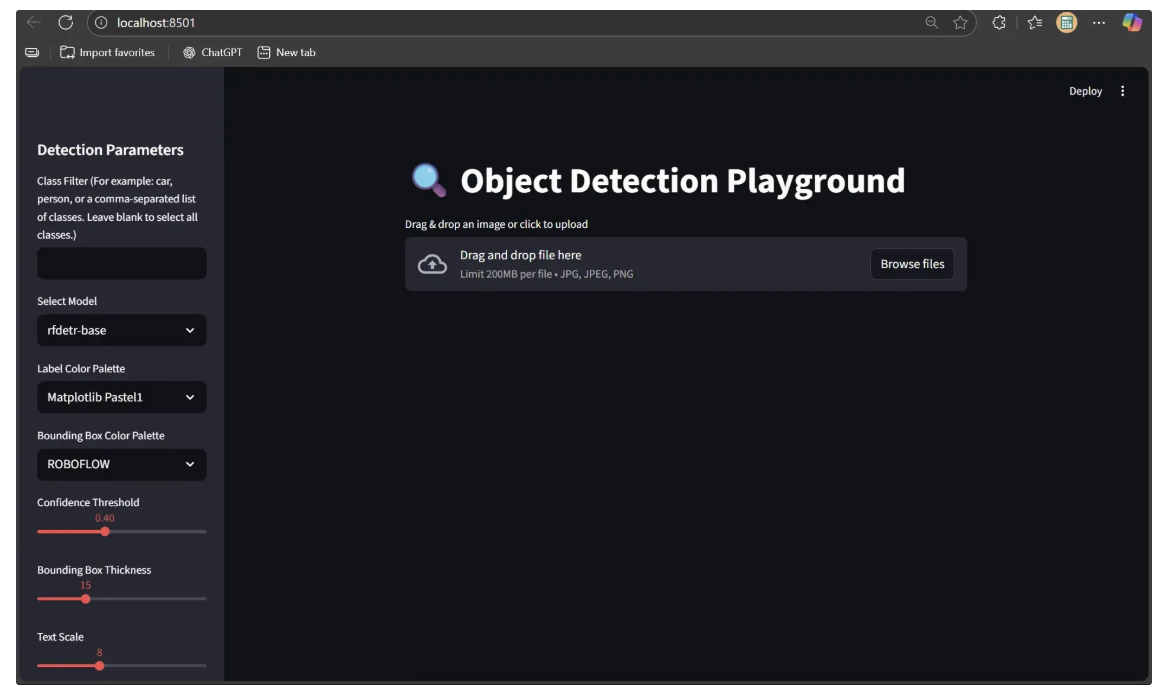This screenshot has width=1162, height=696.
Task: Open Bounding Box Color Palette dropdown
Action: click(x=121, y=464)
